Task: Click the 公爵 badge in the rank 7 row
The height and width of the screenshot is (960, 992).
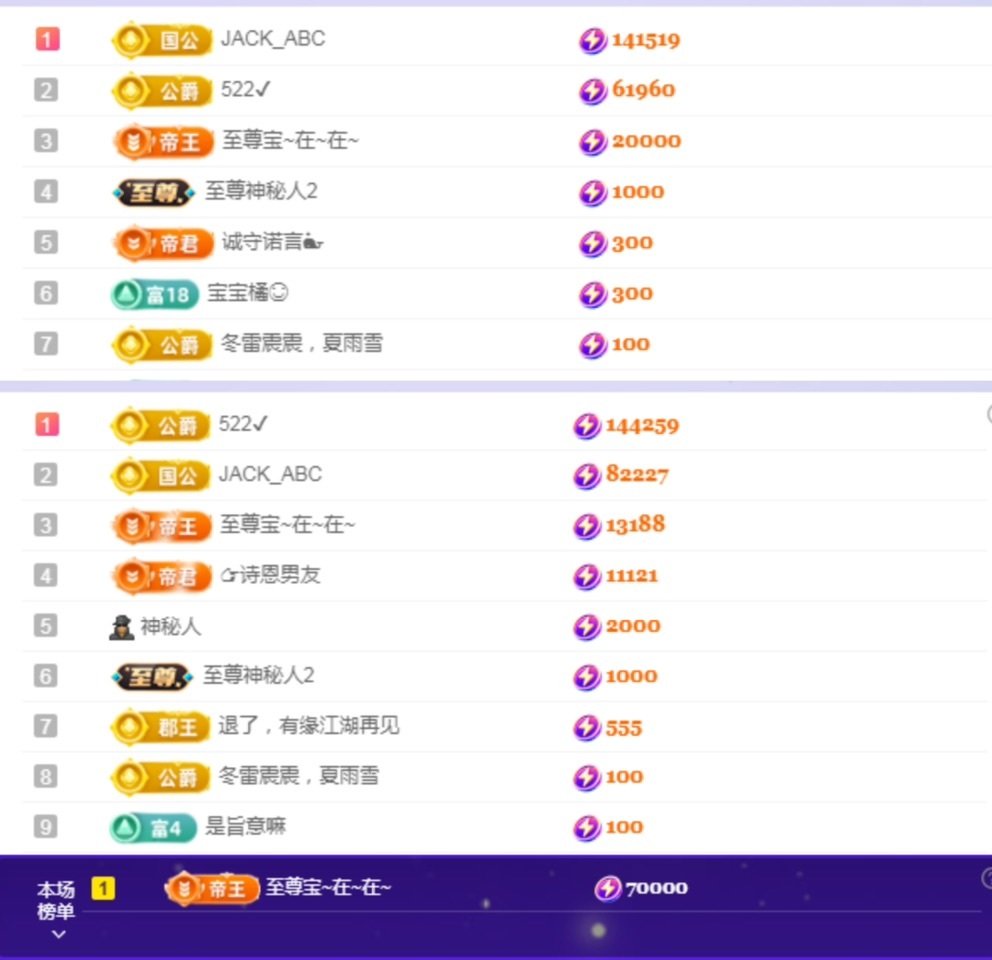Action: tap(162, 345)
